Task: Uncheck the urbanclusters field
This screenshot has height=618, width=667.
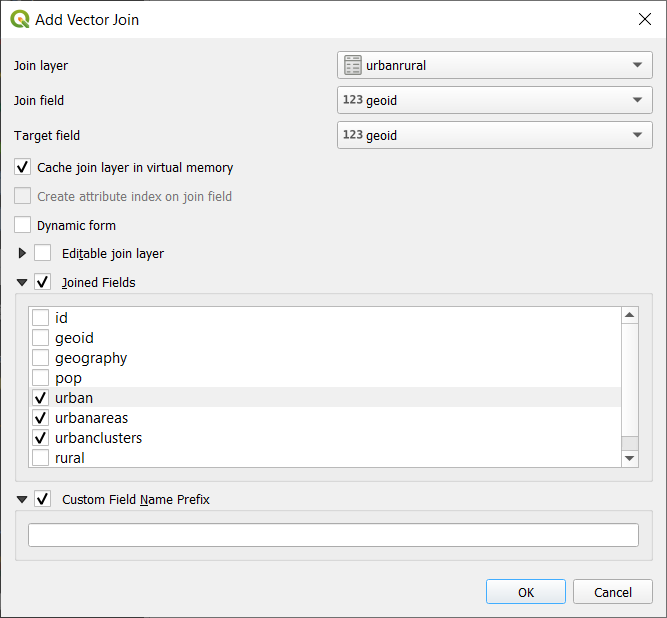Action: (40, 437)
